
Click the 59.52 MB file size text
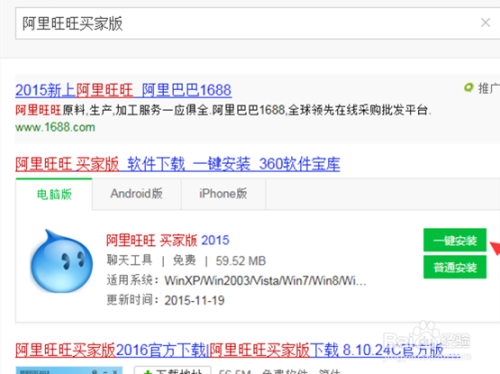tap(241, 261)
